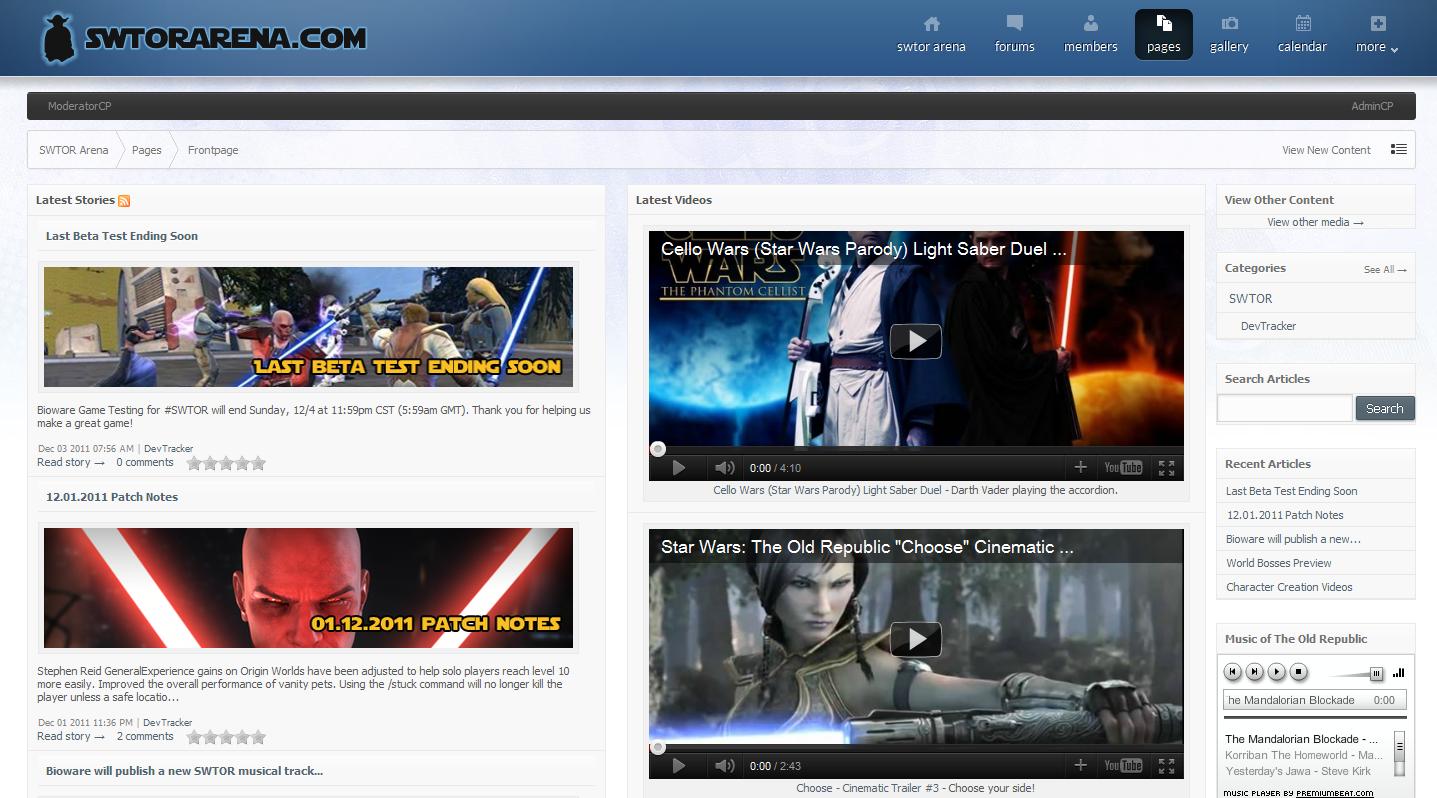Select SWTOR category

(1250, 298)
